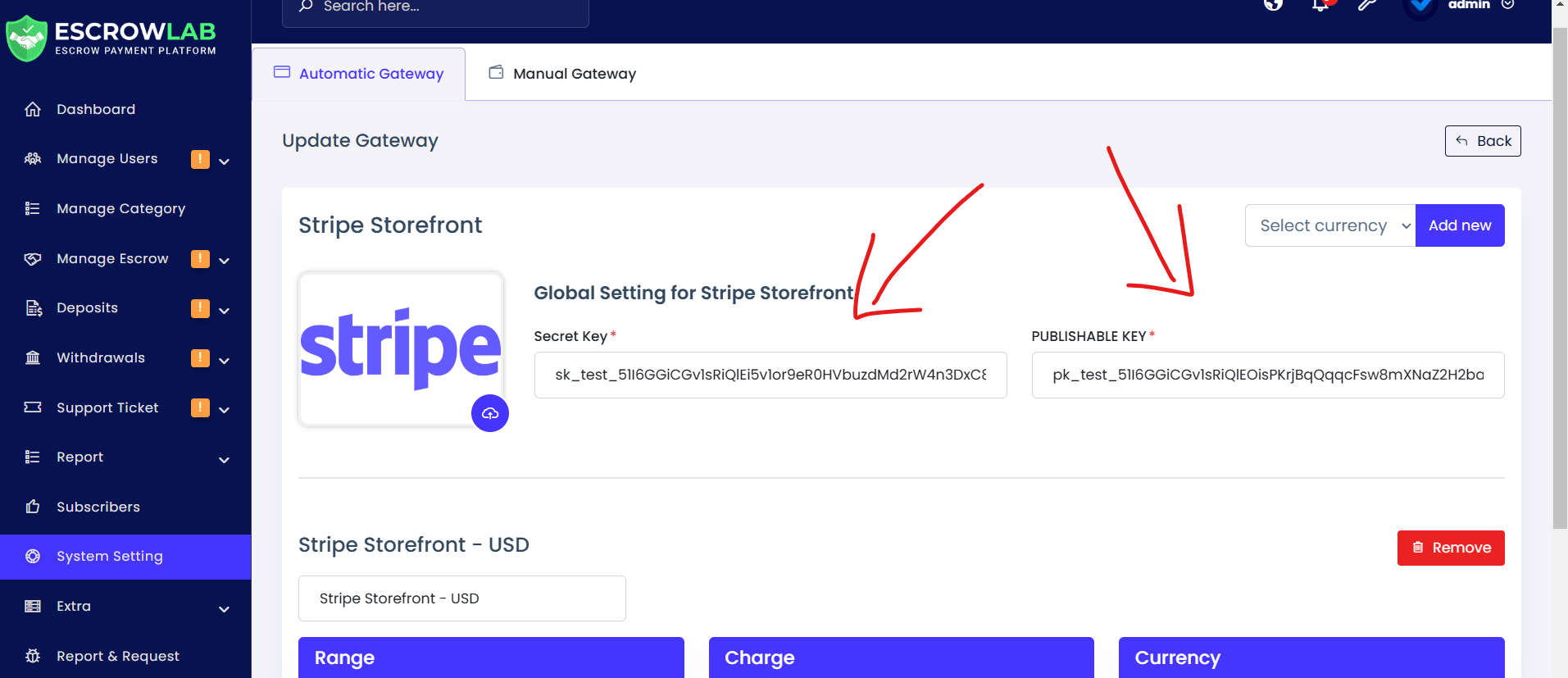Click the Subscribers thumbs-up icon
This screenshot has width=1568, height=678.
[33, 507]
